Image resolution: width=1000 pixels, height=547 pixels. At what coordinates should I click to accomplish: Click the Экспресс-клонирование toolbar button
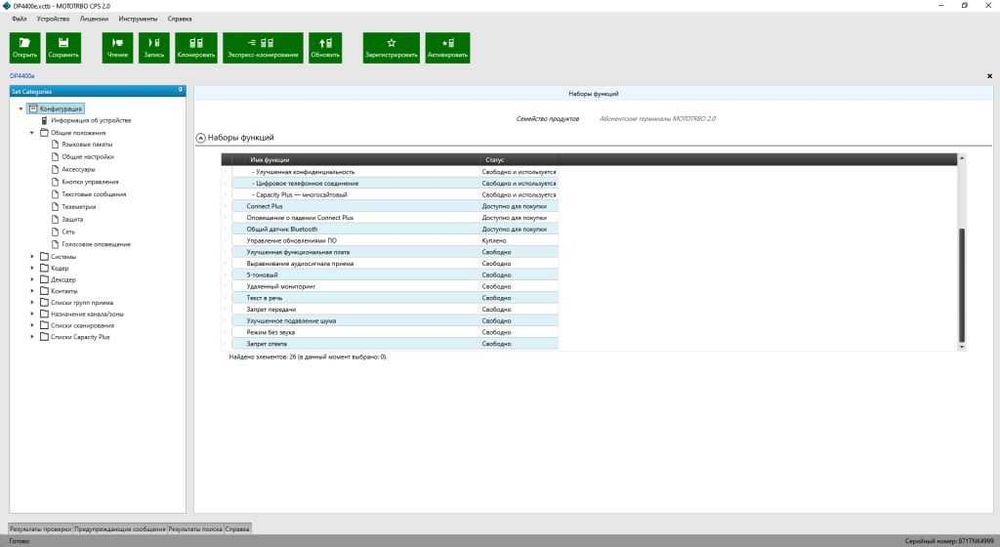point(263,48)
